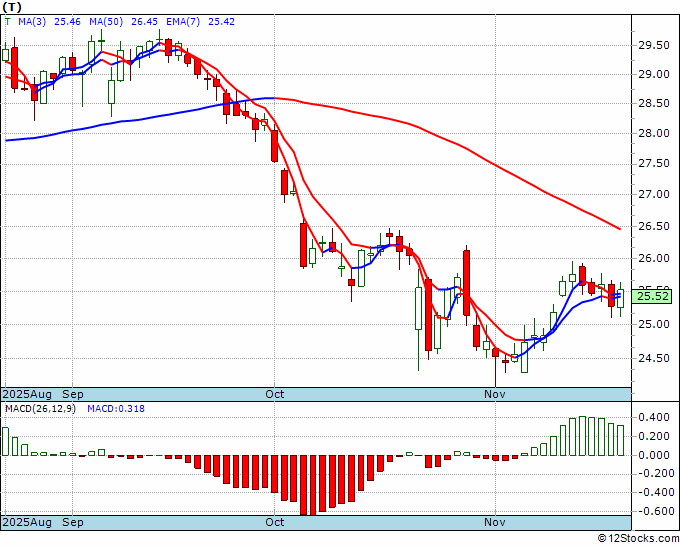Screen dimensions: 680x546
Task: Click the -0.600 MACD axis label
Action: (x=654, y=511)
